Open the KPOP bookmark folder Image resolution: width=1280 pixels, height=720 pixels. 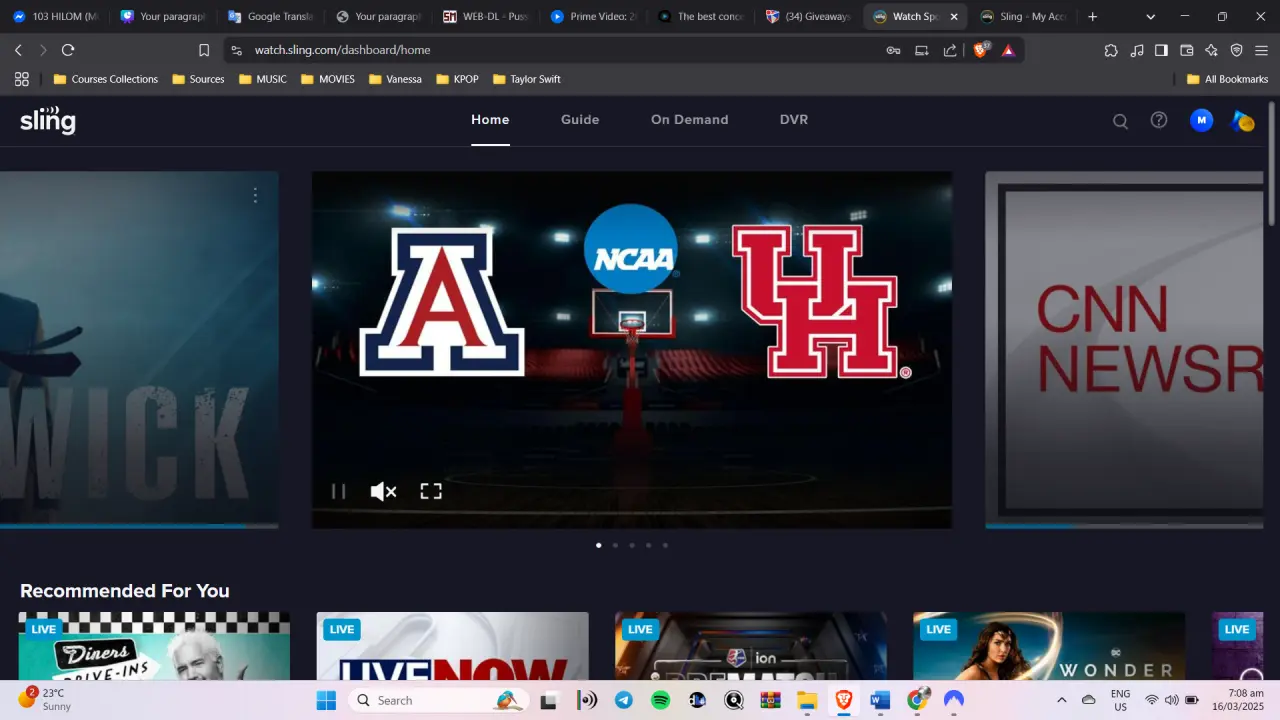coord(457,79)
